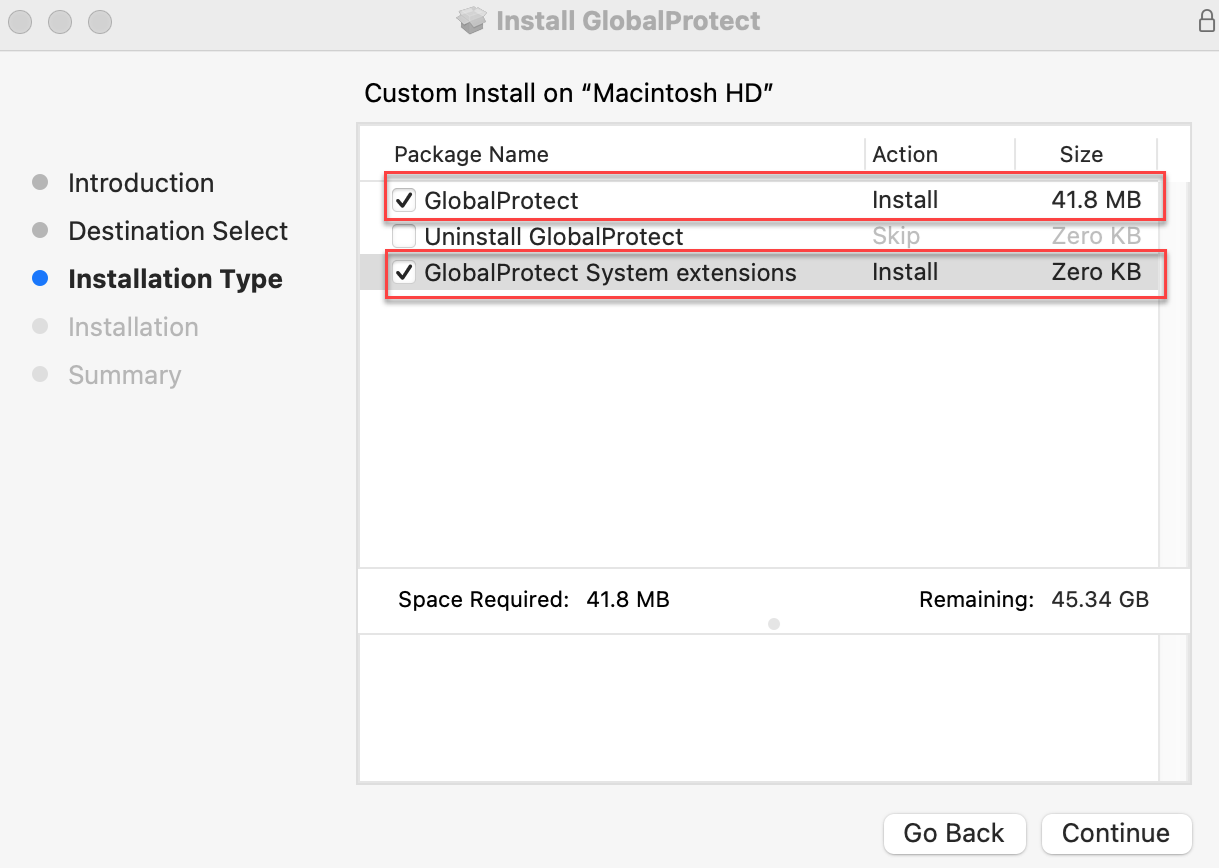Click the Space Required value 41.8 MB
The width and height of the screenshot is (1219, 868).
[x=628, y=600]
